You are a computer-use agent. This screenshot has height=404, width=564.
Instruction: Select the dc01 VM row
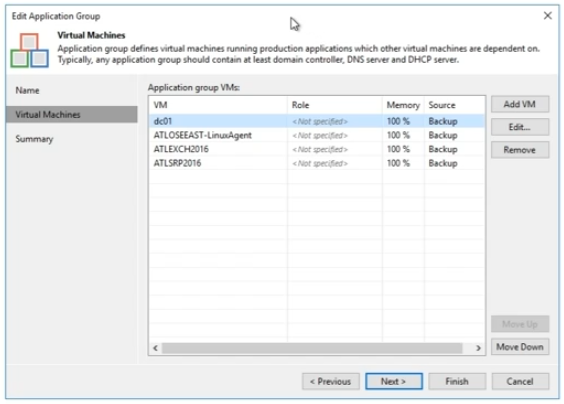pyautogui.click(x=317, y=121)
